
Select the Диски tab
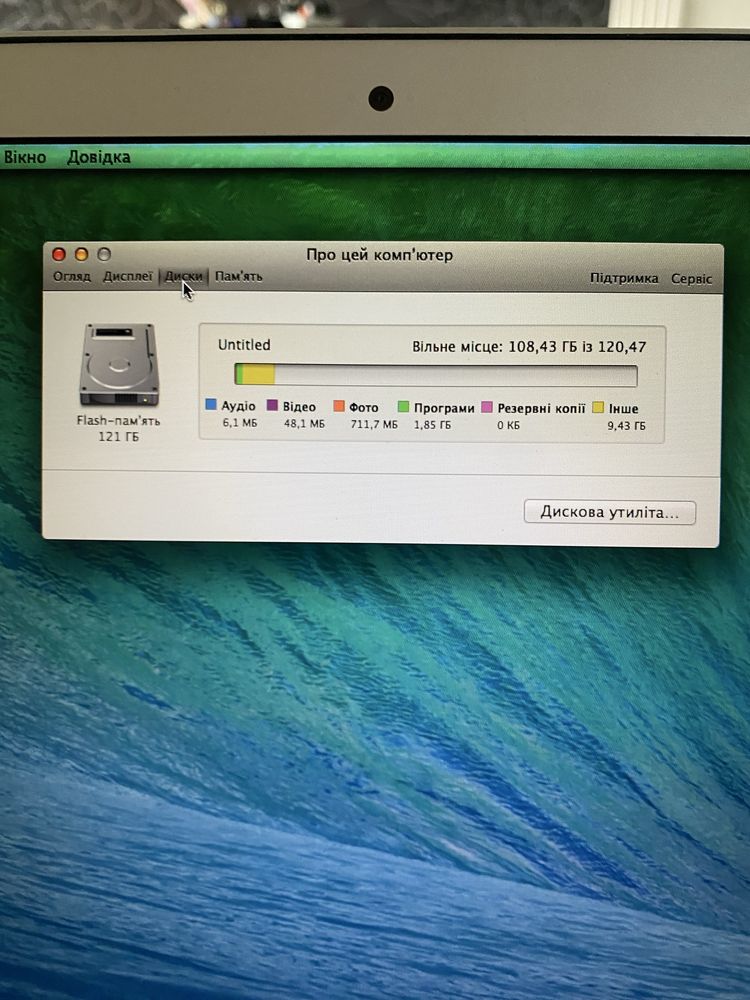coord(184,276)
